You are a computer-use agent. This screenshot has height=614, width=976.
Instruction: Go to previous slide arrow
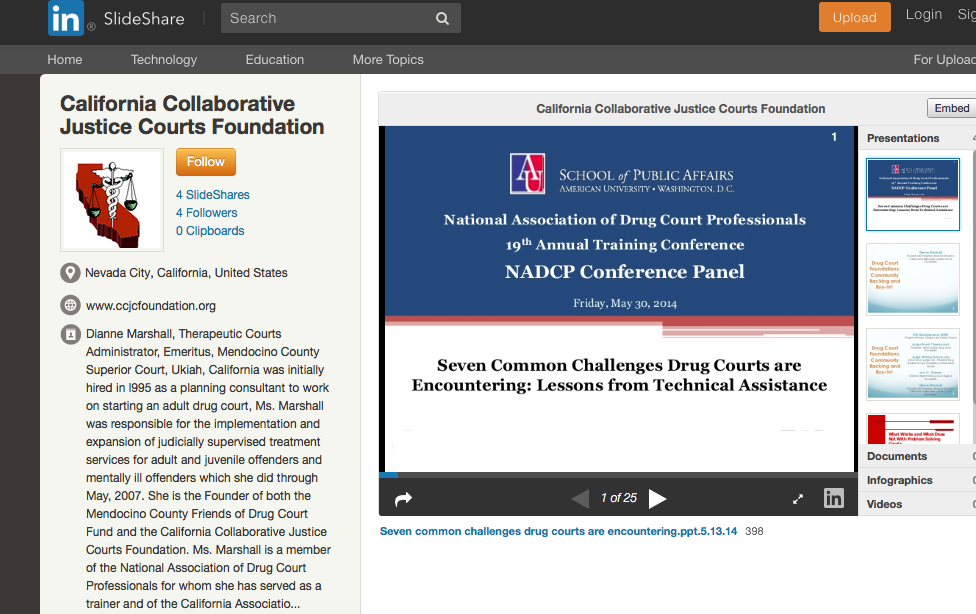[x=579, y=498]
